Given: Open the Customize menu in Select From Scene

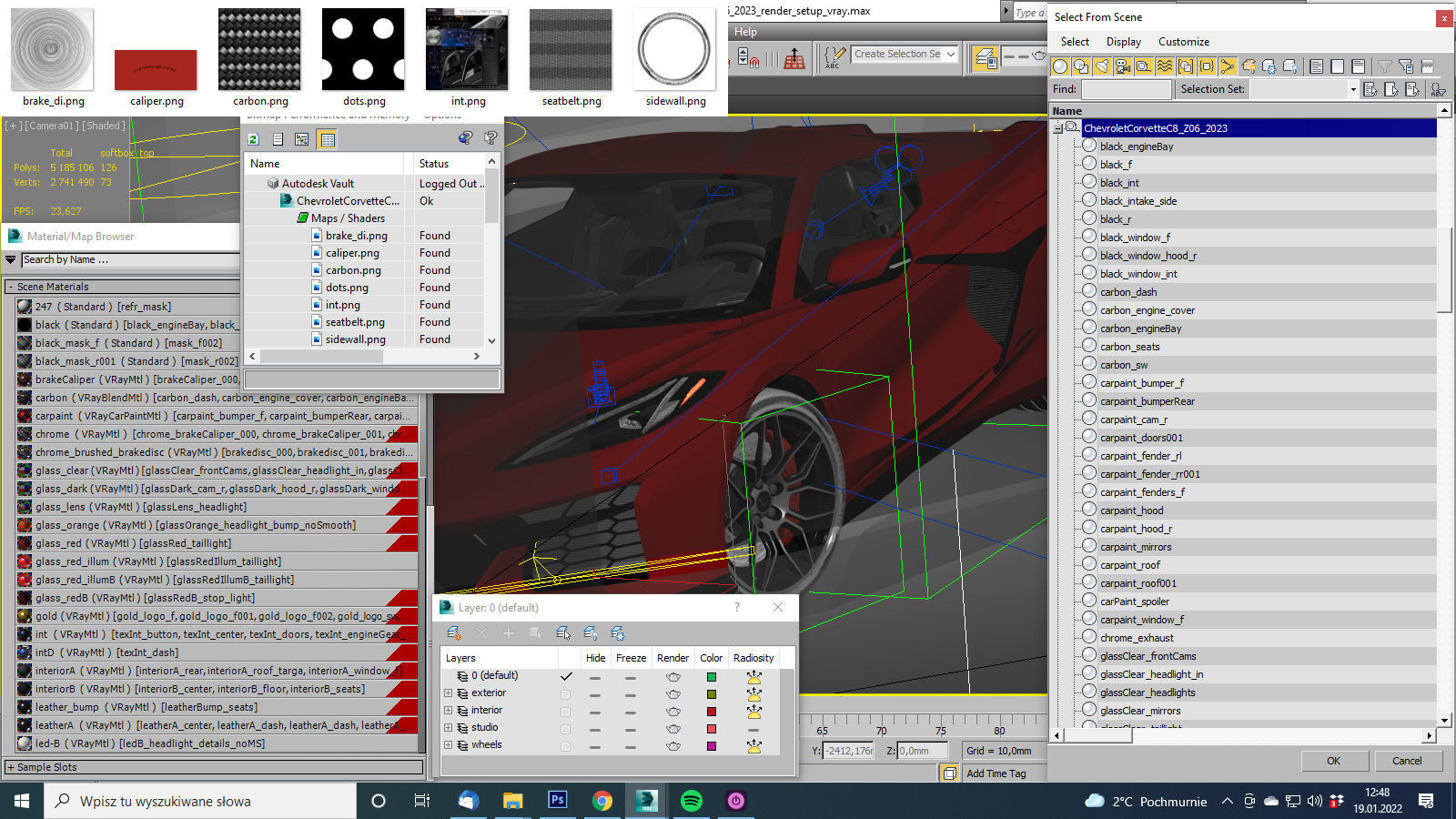Looking at the screenshot, I should (1184, 42).
